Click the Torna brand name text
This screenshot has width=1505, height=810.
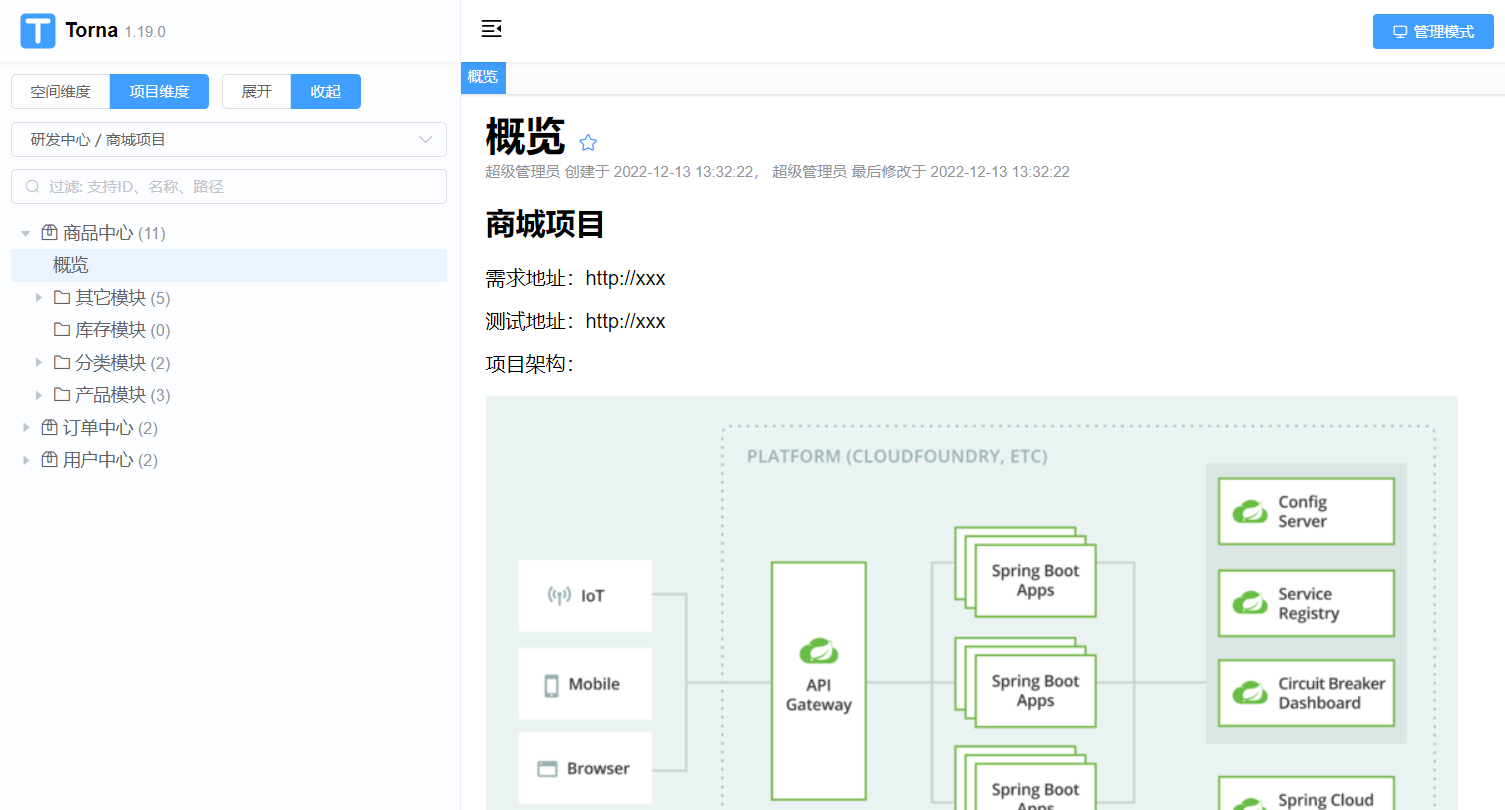pos(92,30)
